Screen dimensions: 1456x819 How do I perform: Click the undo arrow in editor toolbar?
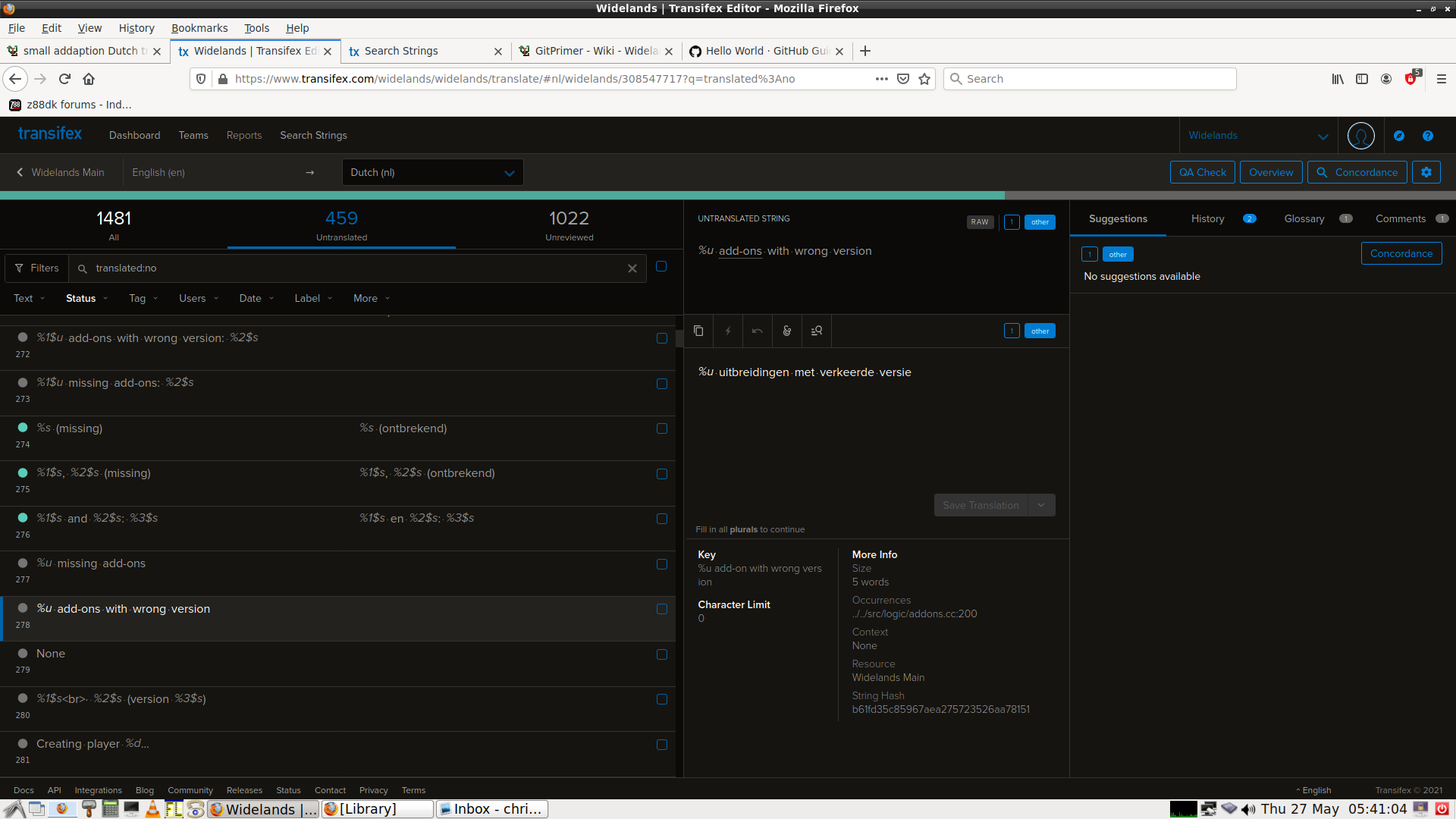click(757, 331)
